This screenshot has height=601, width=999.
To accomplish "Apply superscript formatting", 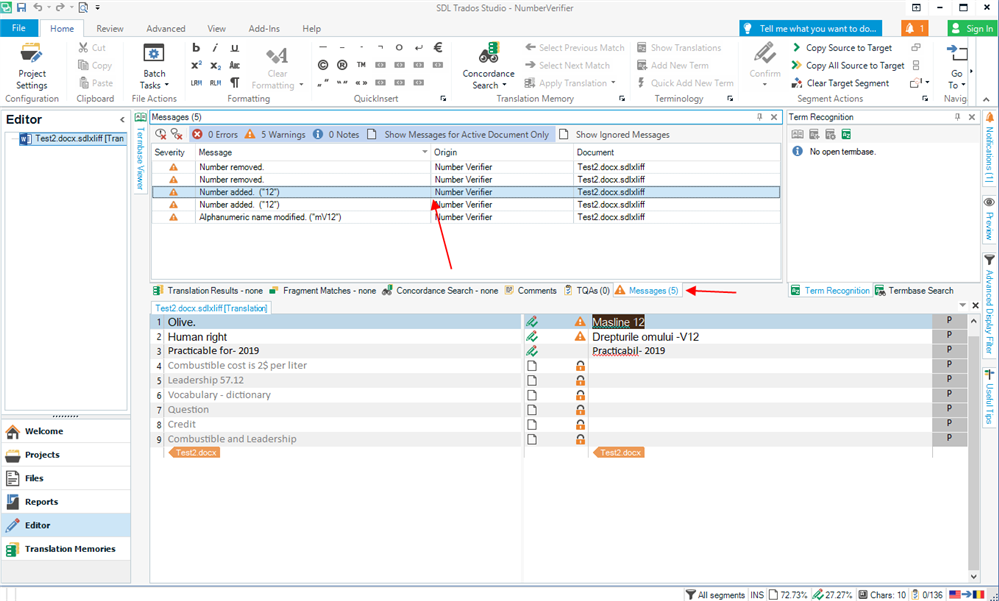I will (196, 65).
